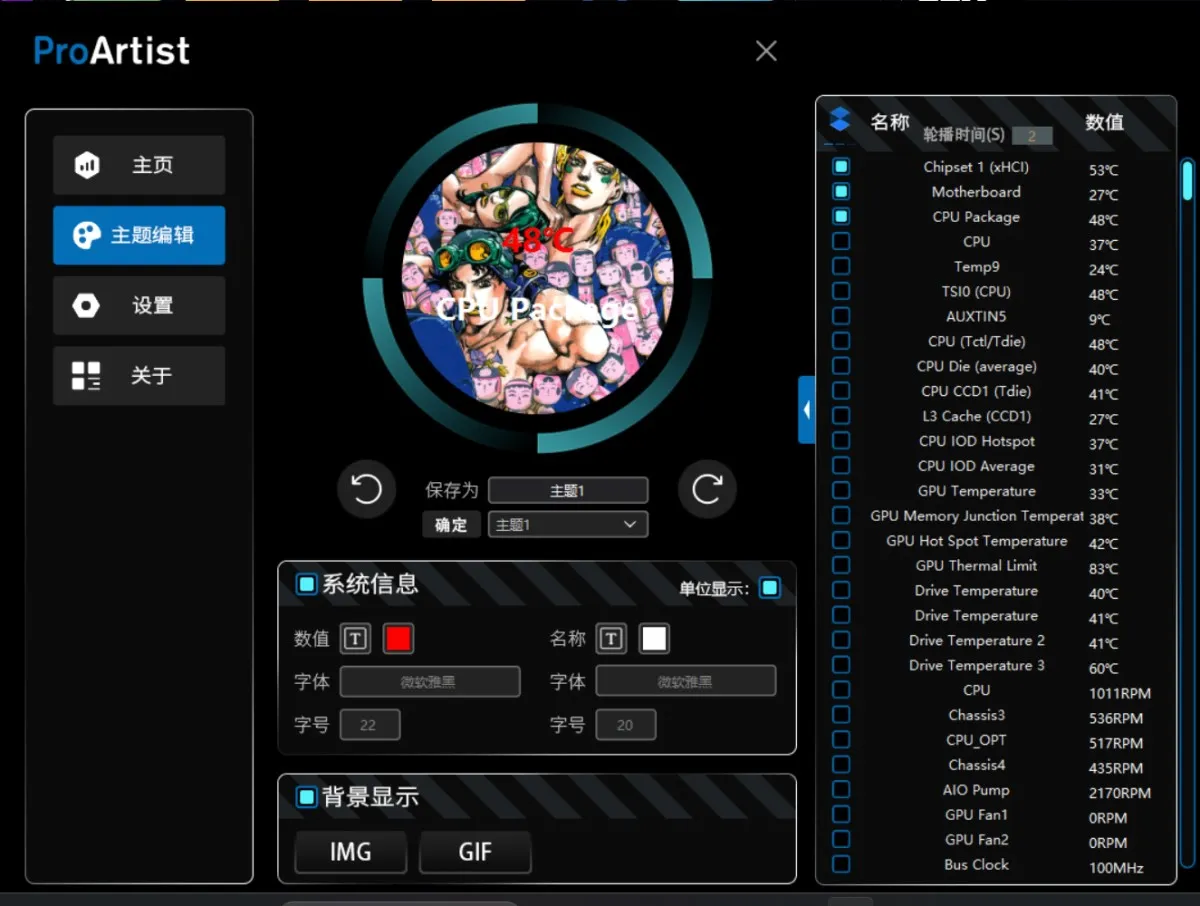Click the rotate clockwise button

click(707, 489)
